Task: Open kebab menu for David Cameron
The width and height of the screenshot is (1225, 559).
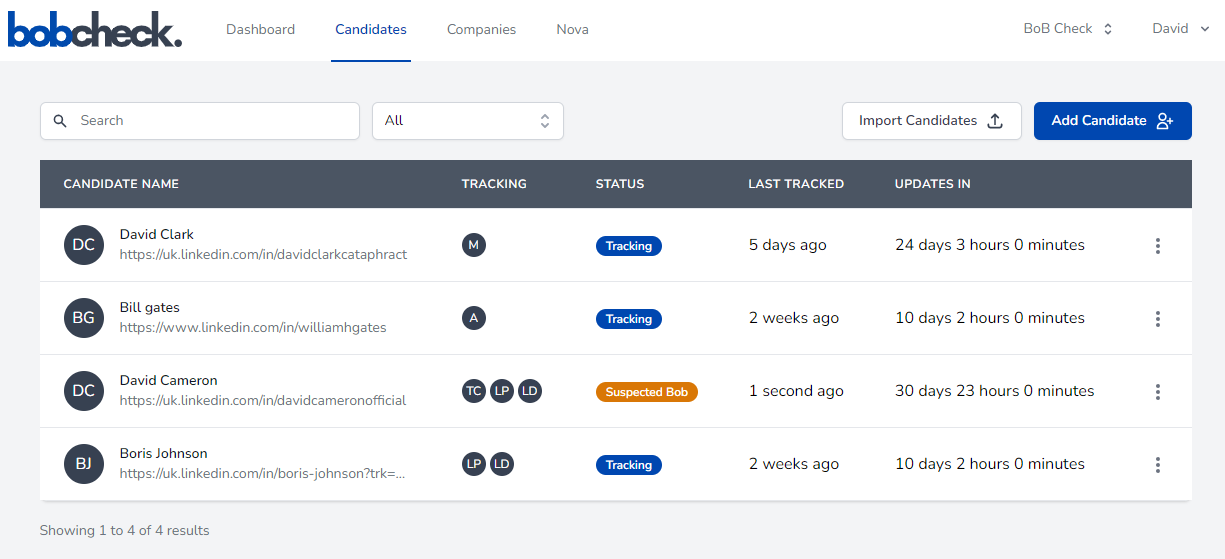Action: click(x=1157, y=391)
